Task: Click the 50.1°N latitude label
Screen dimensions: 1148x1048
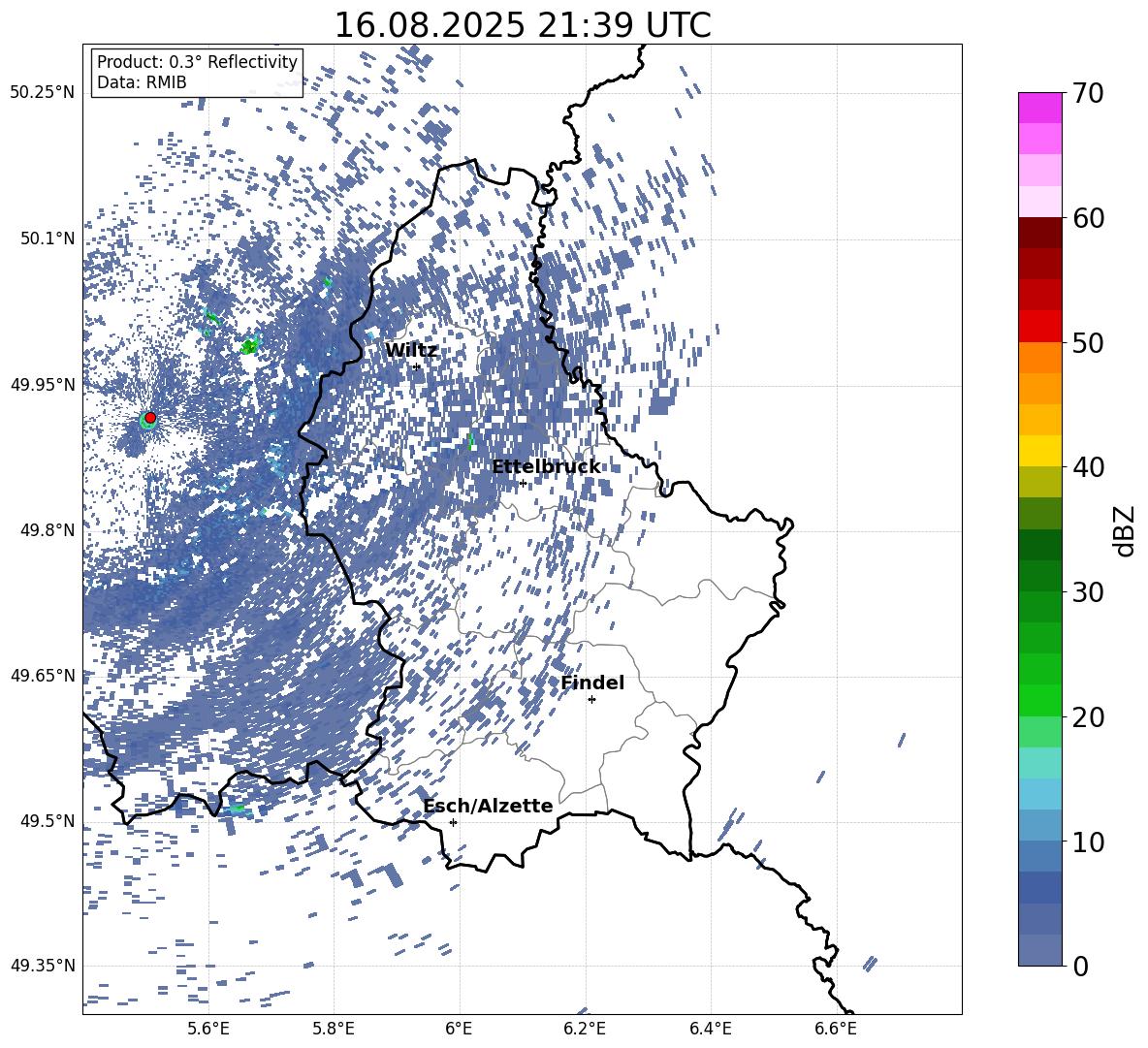Action: (x=48, y=238)
